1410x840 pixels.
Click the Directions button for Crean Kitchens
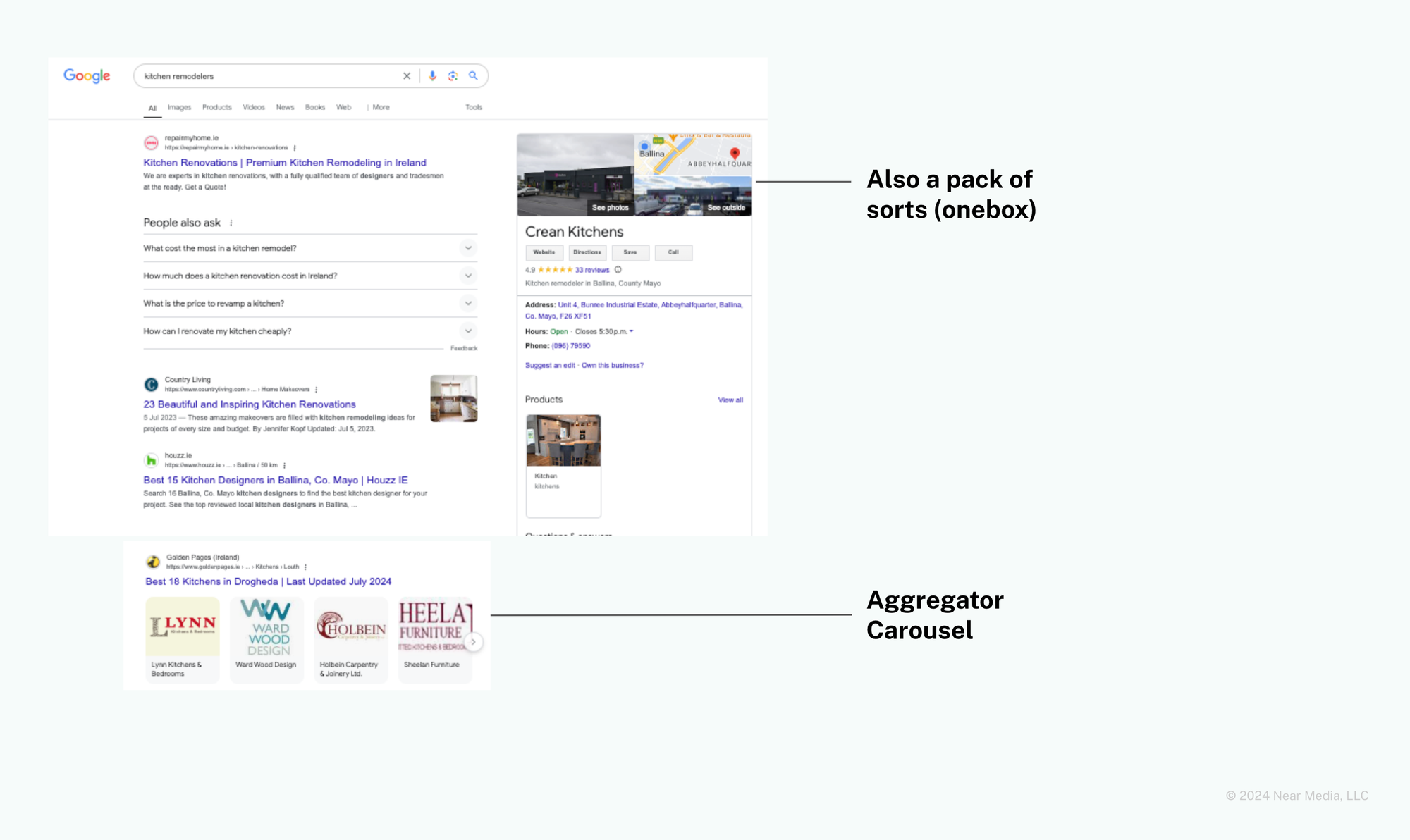[587, 252]
